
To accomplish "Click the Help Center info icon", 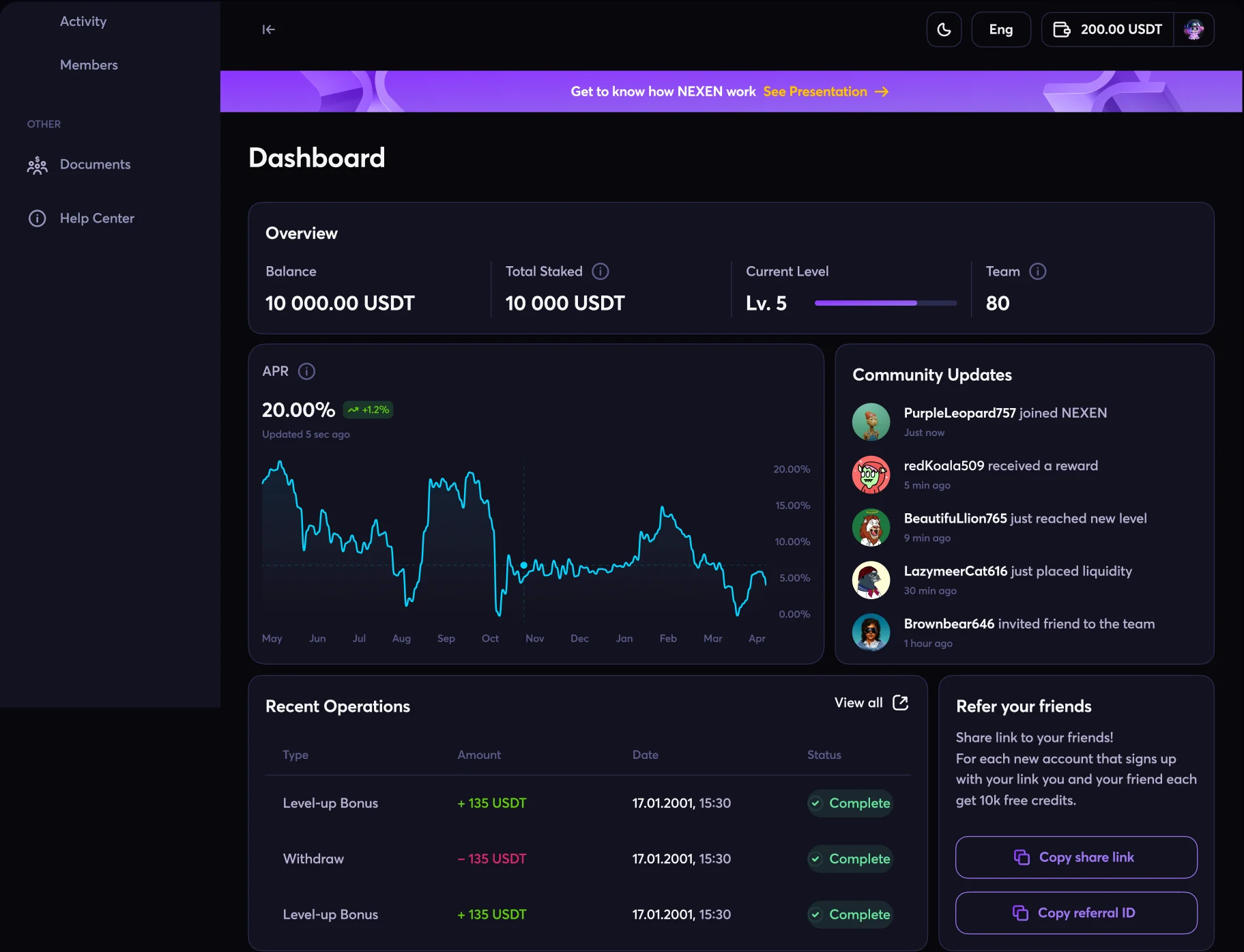I will [x=37, y=218].
